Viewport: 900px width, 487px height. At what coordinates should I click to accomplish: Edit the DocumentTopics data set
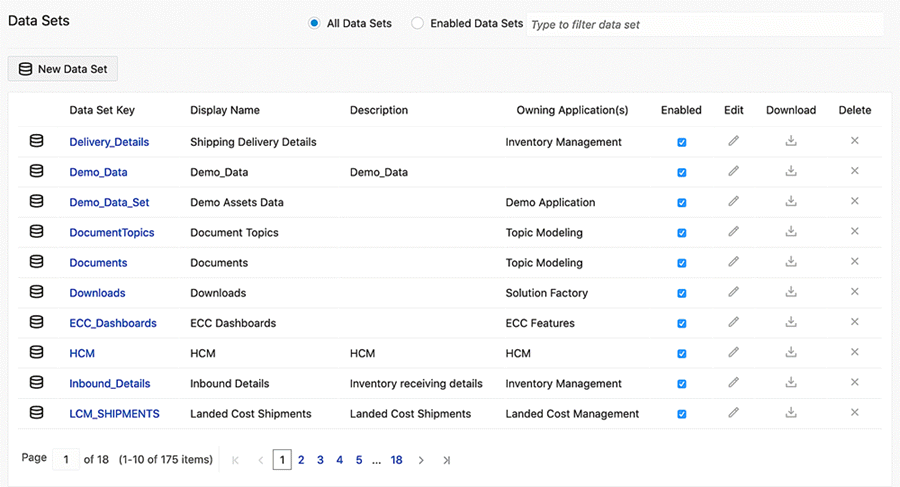pos(733,232)
